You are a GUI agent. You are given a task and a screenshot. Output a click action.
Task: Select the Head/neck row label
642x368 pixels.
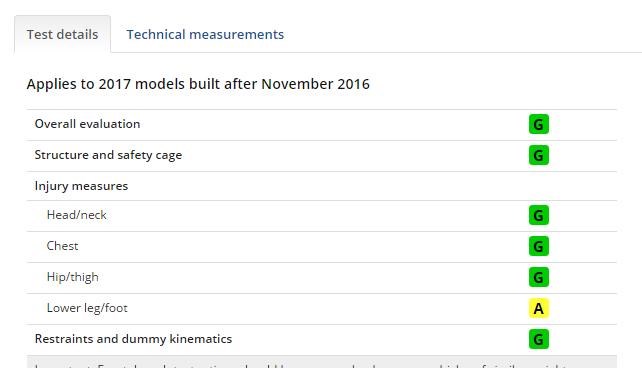(x=77, y=215)
